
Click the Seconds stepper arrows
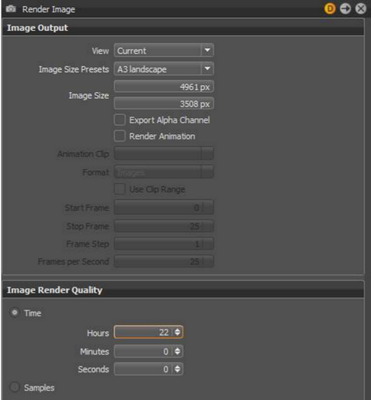click(x=177, y=369)
